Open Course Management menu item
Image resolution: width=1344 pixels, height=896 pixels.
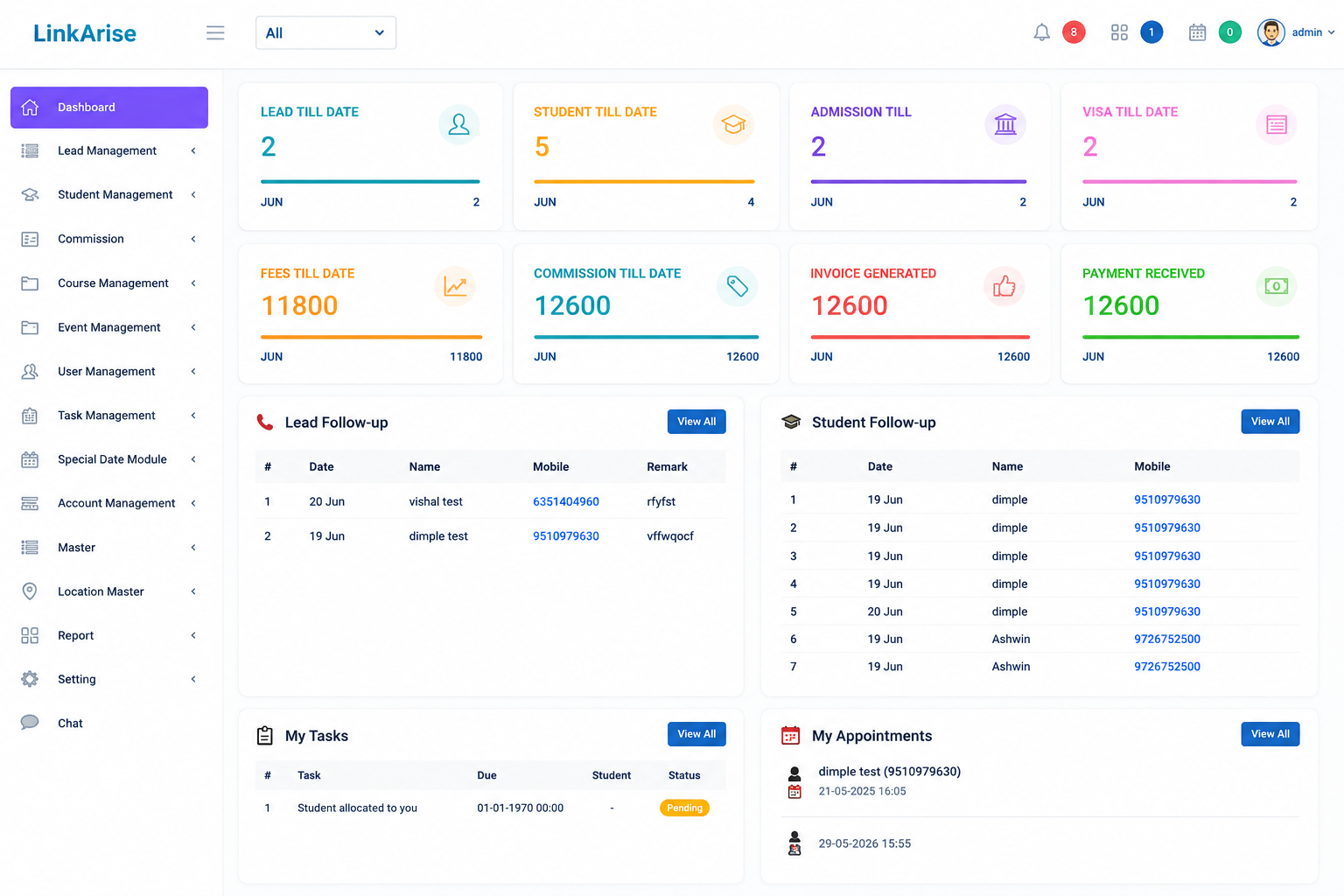coord(109,283)
